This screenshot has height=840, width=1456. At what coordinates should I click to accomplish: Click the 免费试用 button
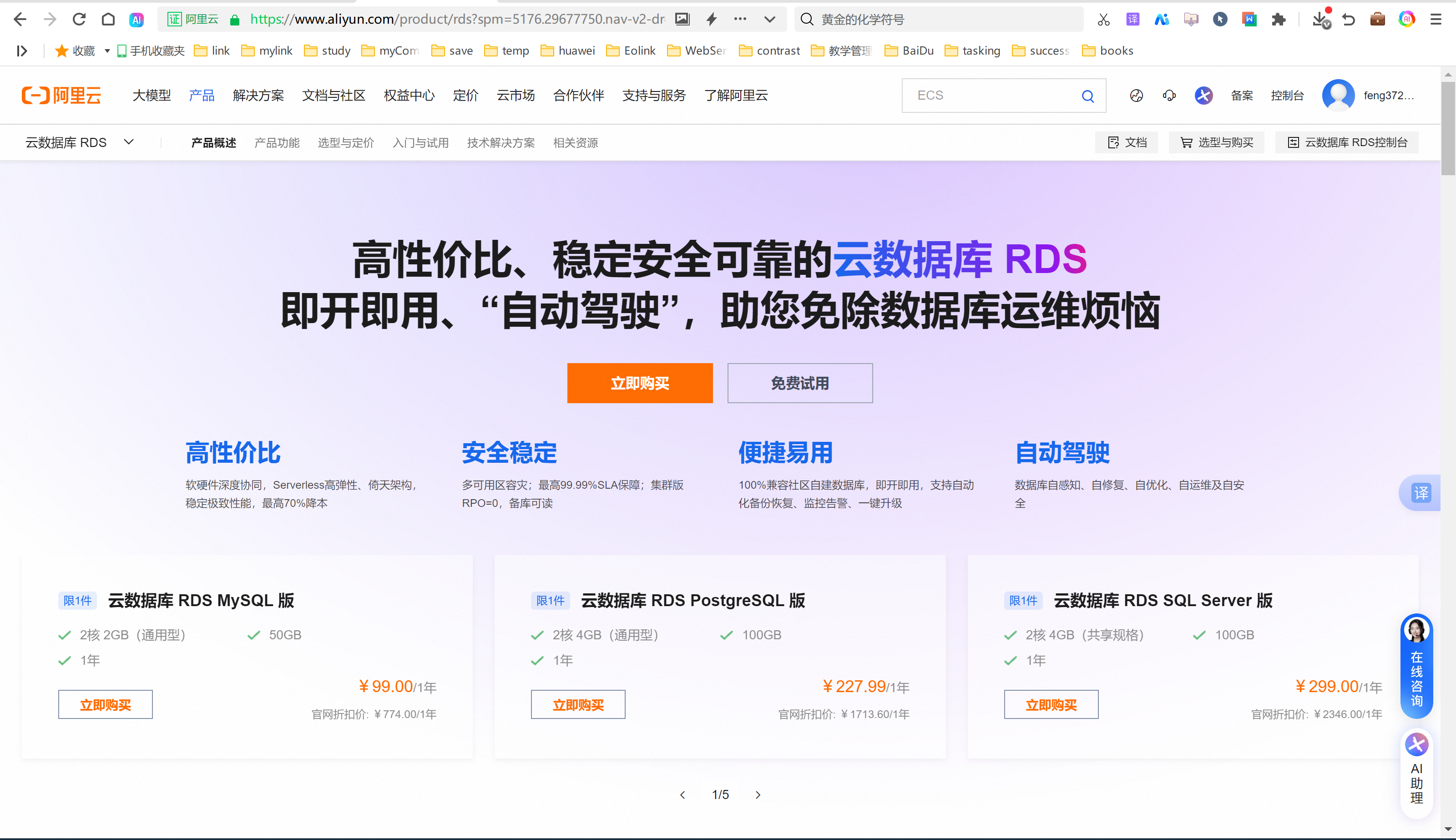coord(800,383)
